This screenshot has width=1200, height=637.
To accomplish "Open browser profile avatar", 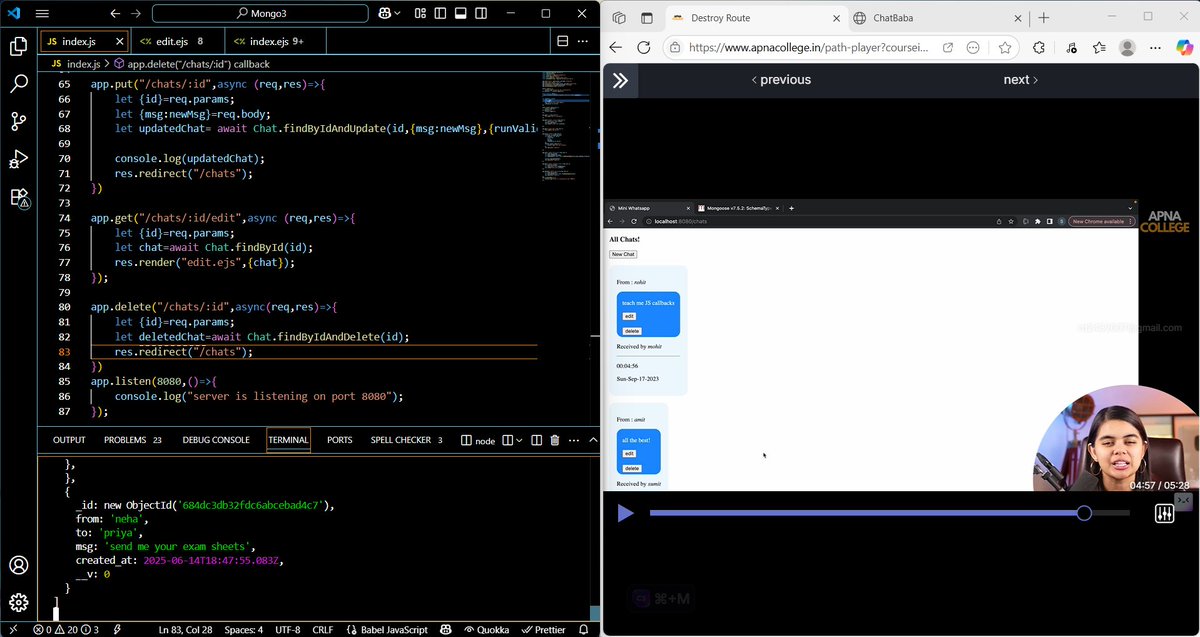I will coord(1127,47).
